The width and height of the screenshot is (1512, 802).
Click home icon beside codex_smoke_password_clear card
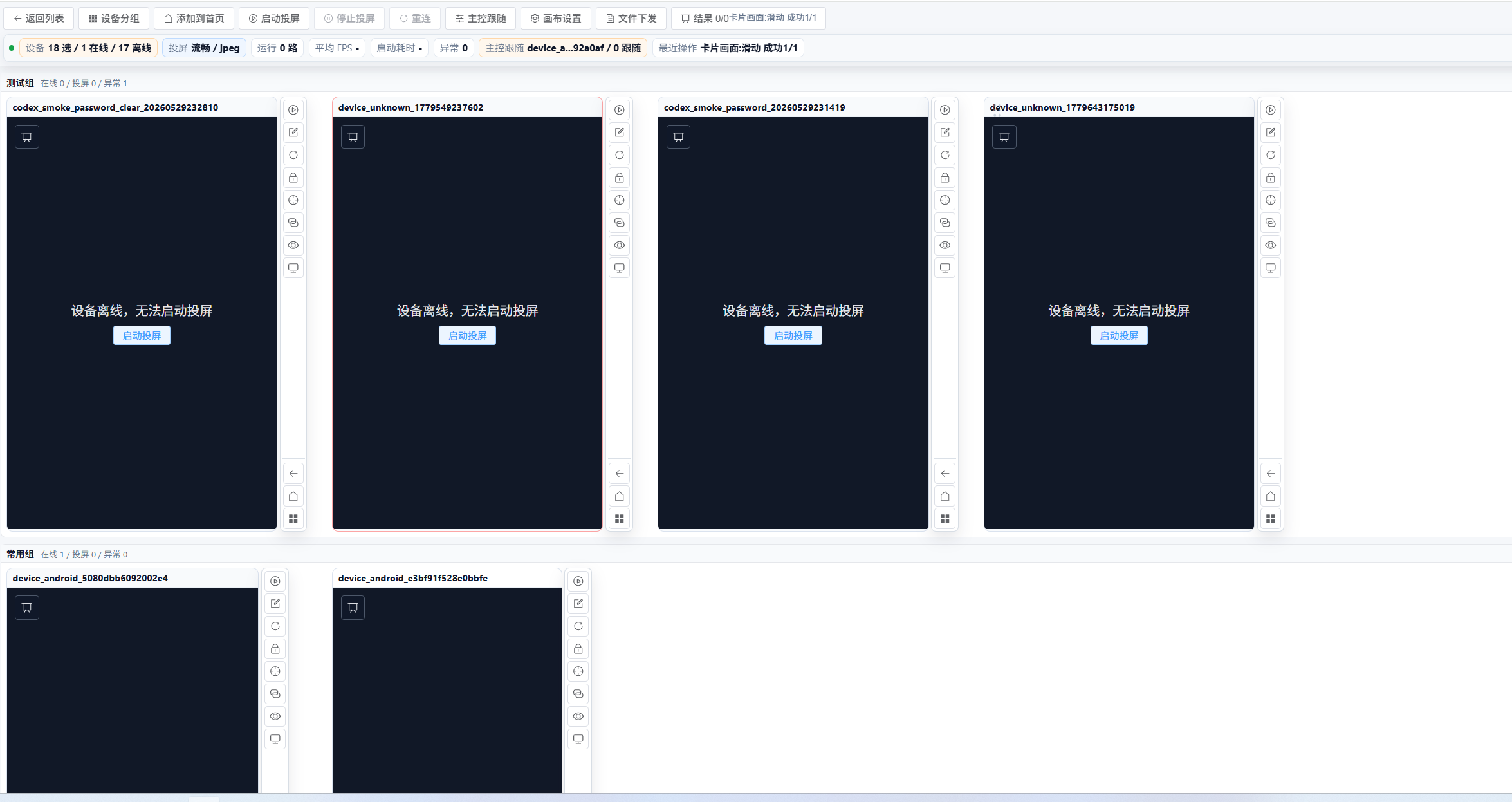pyautogui.click(x=293, y=496)
